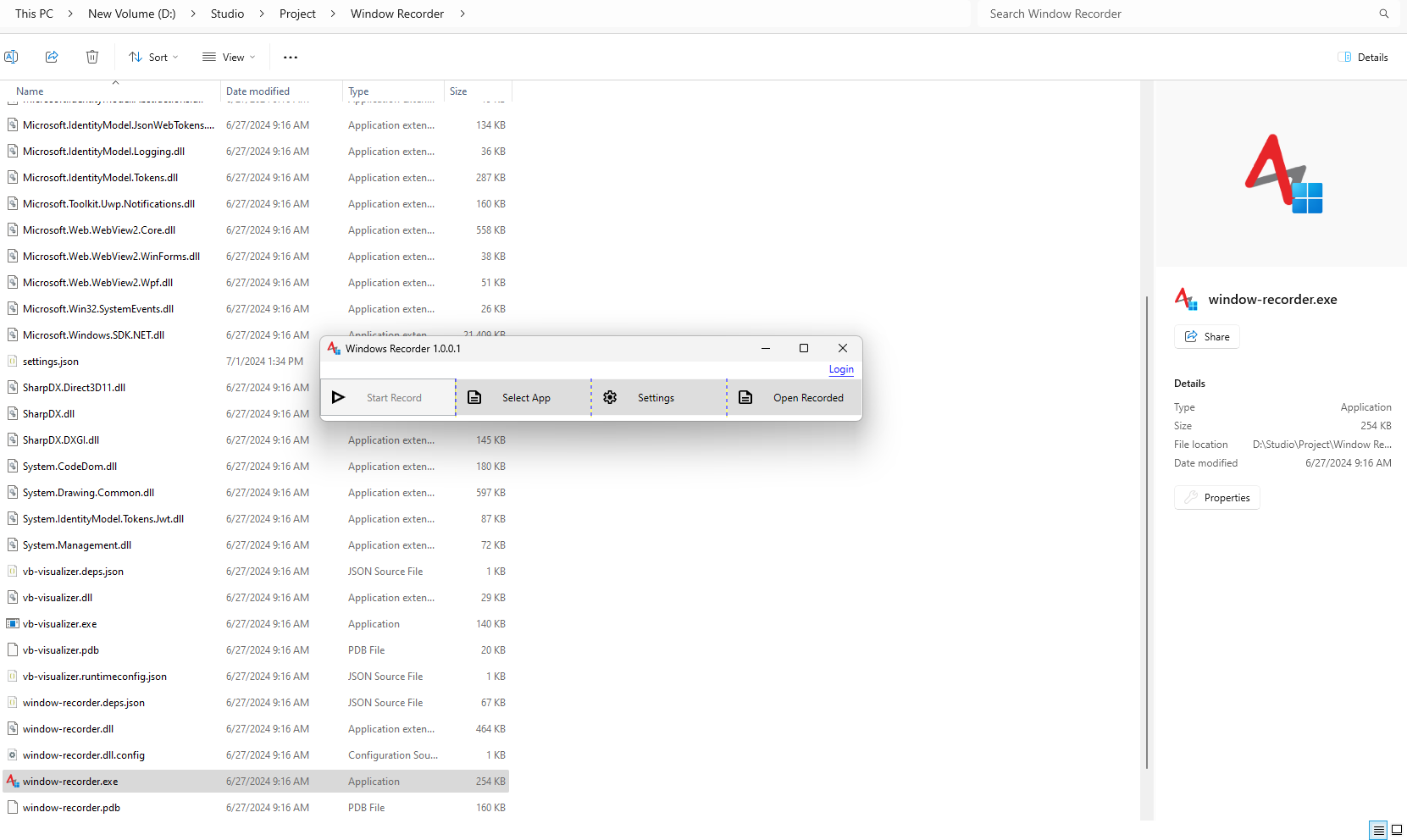Click the Open Recorded file icon
This screenshot has height=840, width=1407.
(x=745, y=397)
